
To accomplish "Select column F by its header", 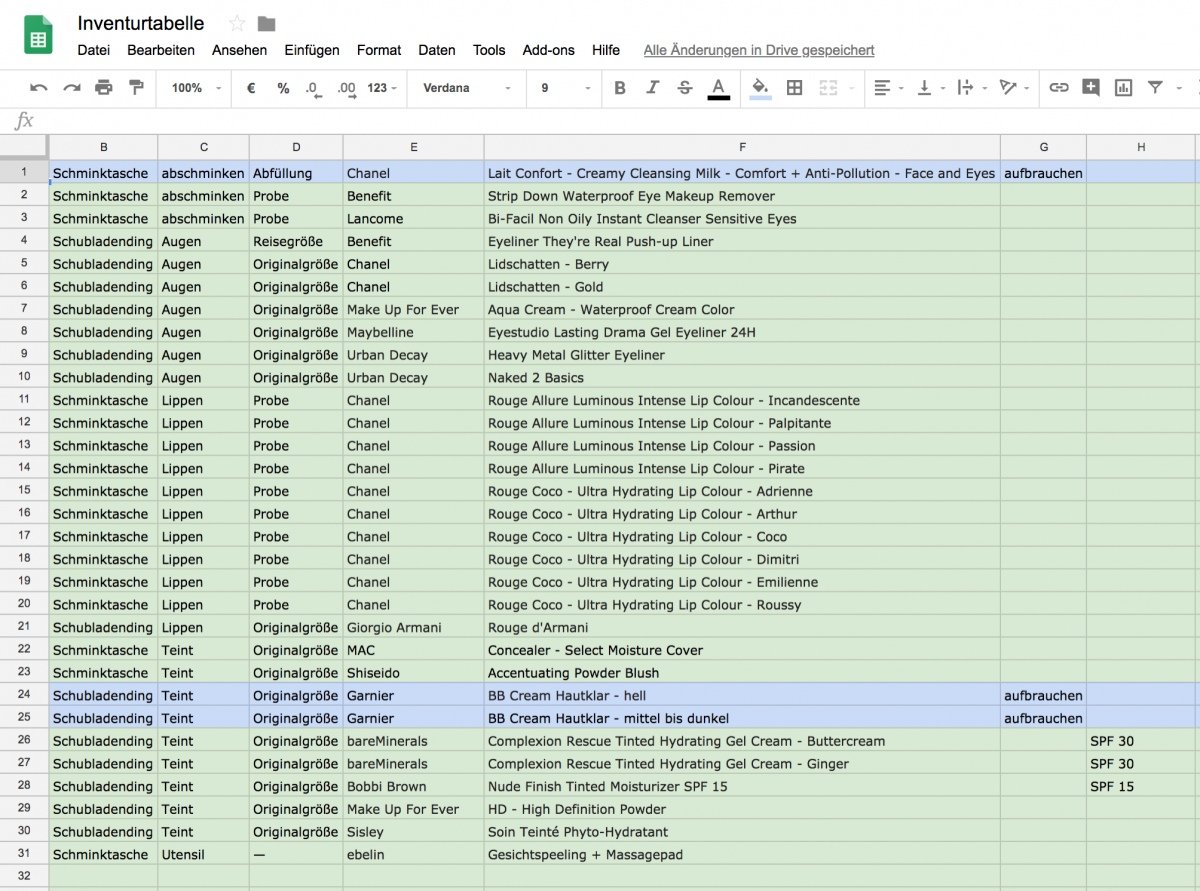I will click(742, 148).
